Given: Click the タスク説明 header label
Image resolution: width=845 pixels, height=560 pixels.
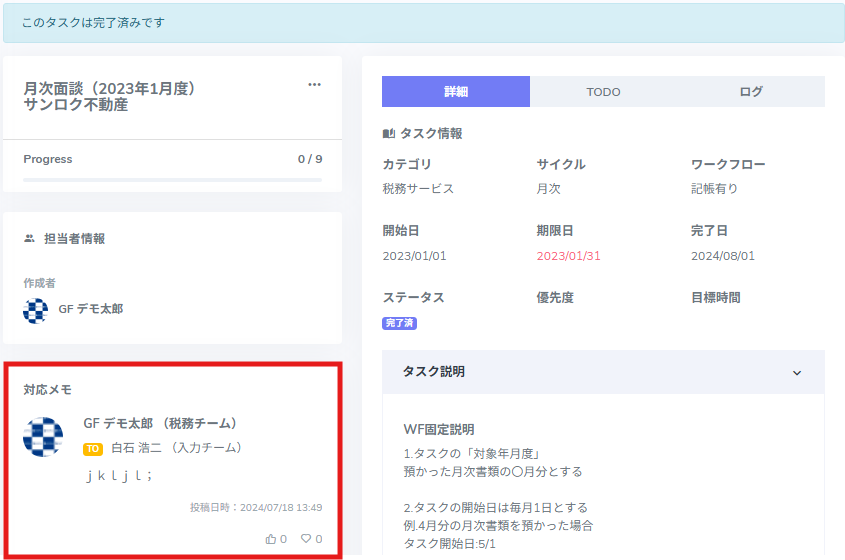Looking at the screenshot, I should coord(433,371).
